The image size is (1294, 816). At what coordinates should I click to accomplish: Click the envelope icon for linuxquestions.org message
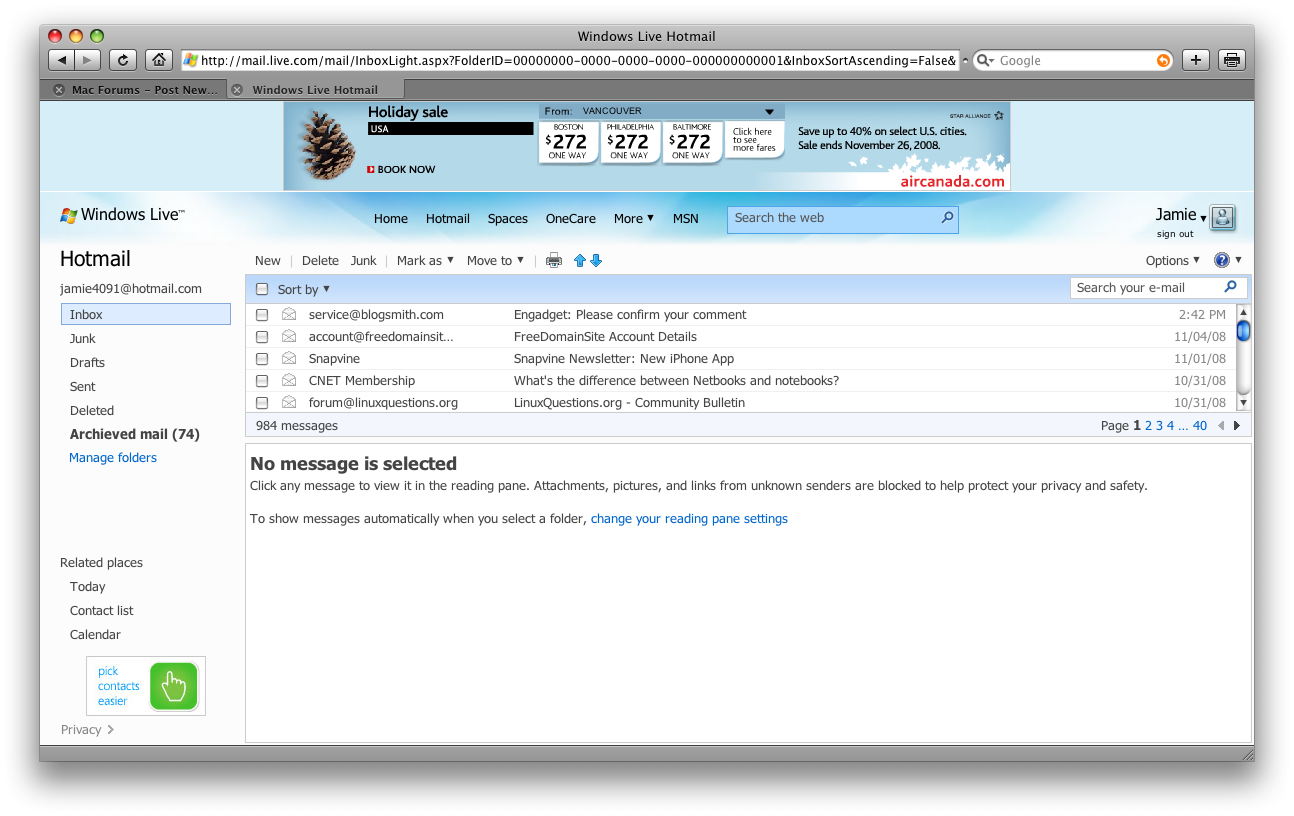coord(289,402)
